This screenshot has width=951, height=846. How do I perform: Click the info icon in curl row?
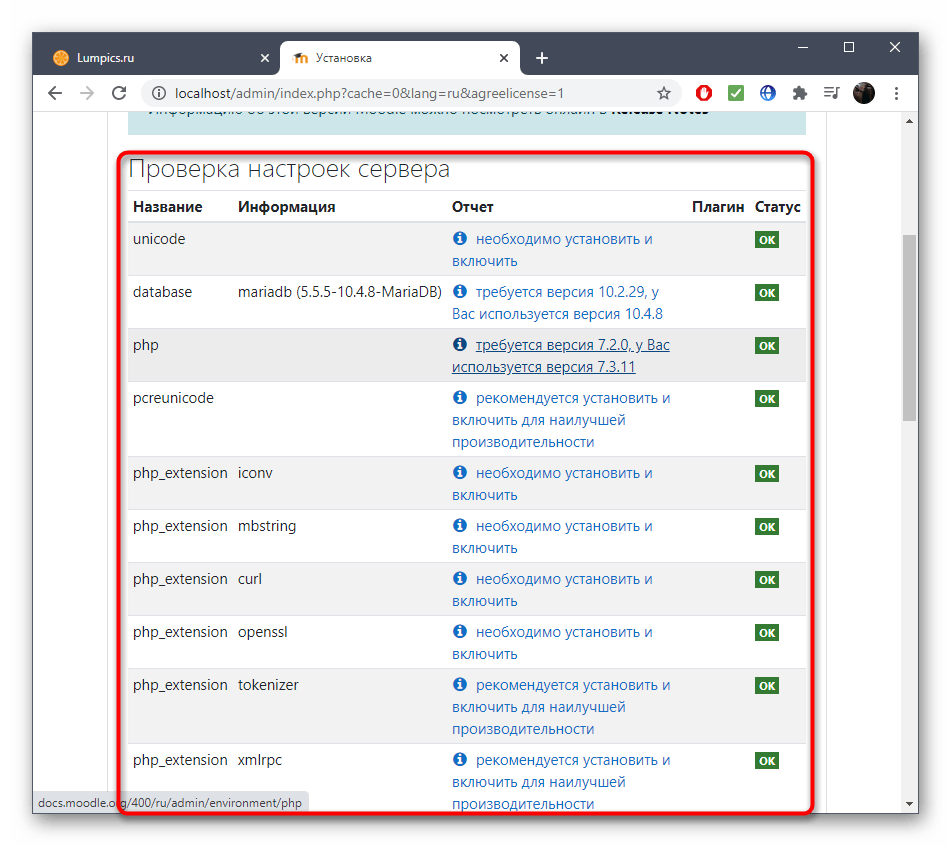[x=460, y=579]
